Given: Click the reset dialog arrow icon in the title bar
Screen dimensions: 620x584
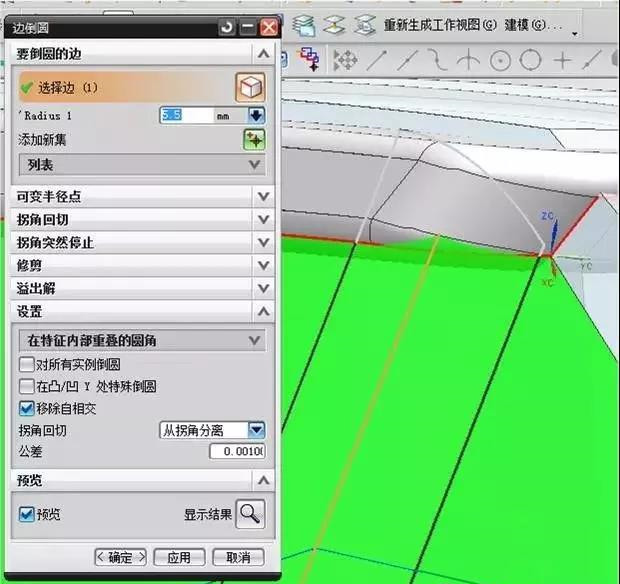Looking at the screenshot, I should click(x=228, y=28).
